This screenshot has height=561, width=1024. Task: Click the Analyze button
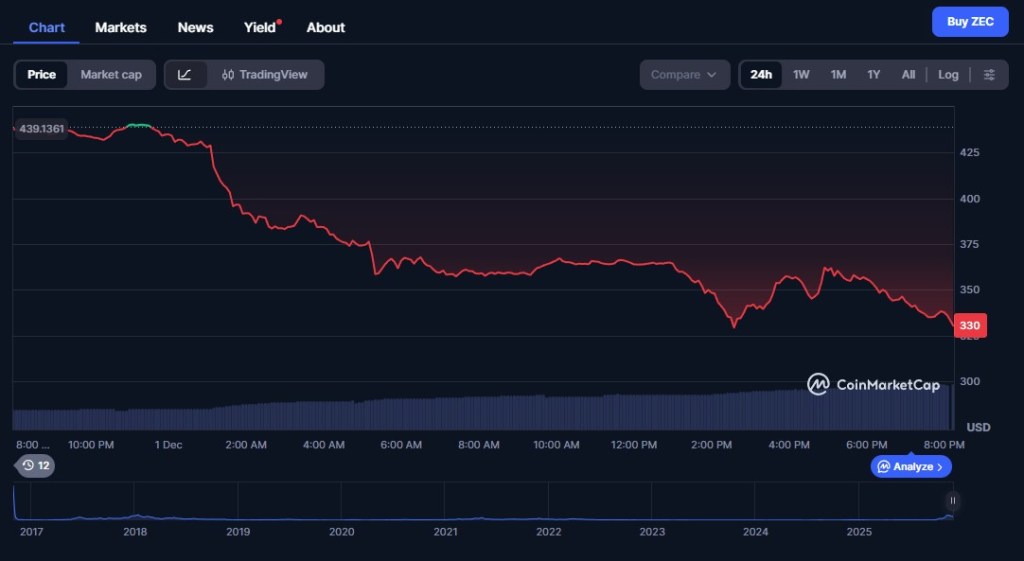(x=911, y=467)
